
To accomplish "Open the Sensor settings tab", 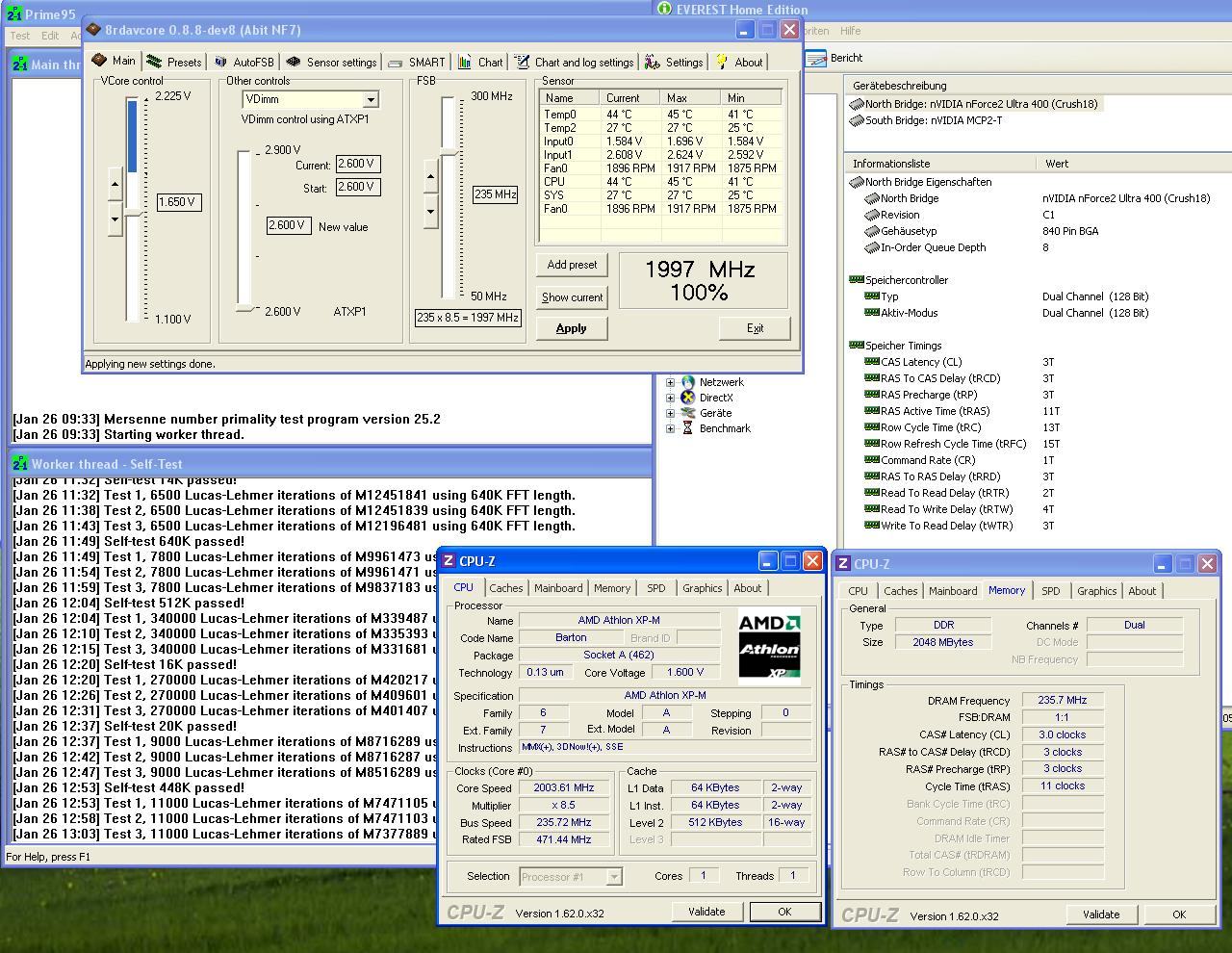I will 331,62.
